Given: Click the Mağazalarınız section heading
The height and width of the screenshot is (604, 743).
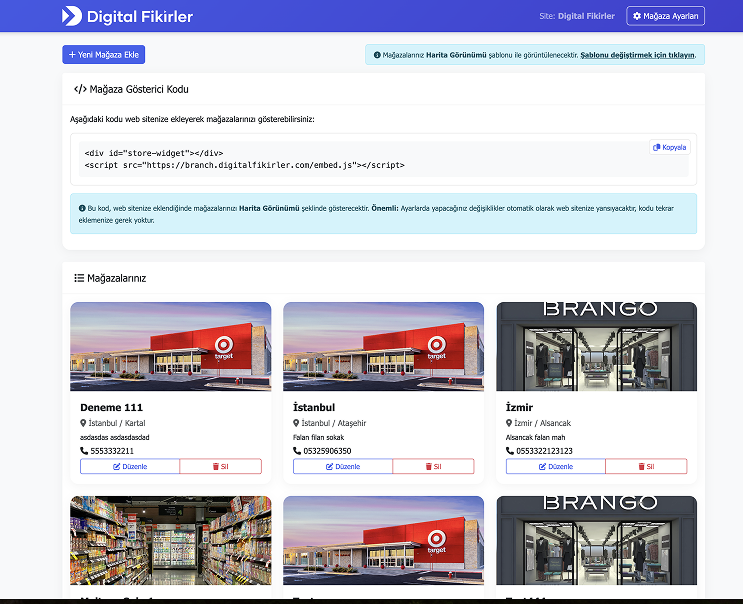Looking at the screenshot, I should tap(117, 278).
